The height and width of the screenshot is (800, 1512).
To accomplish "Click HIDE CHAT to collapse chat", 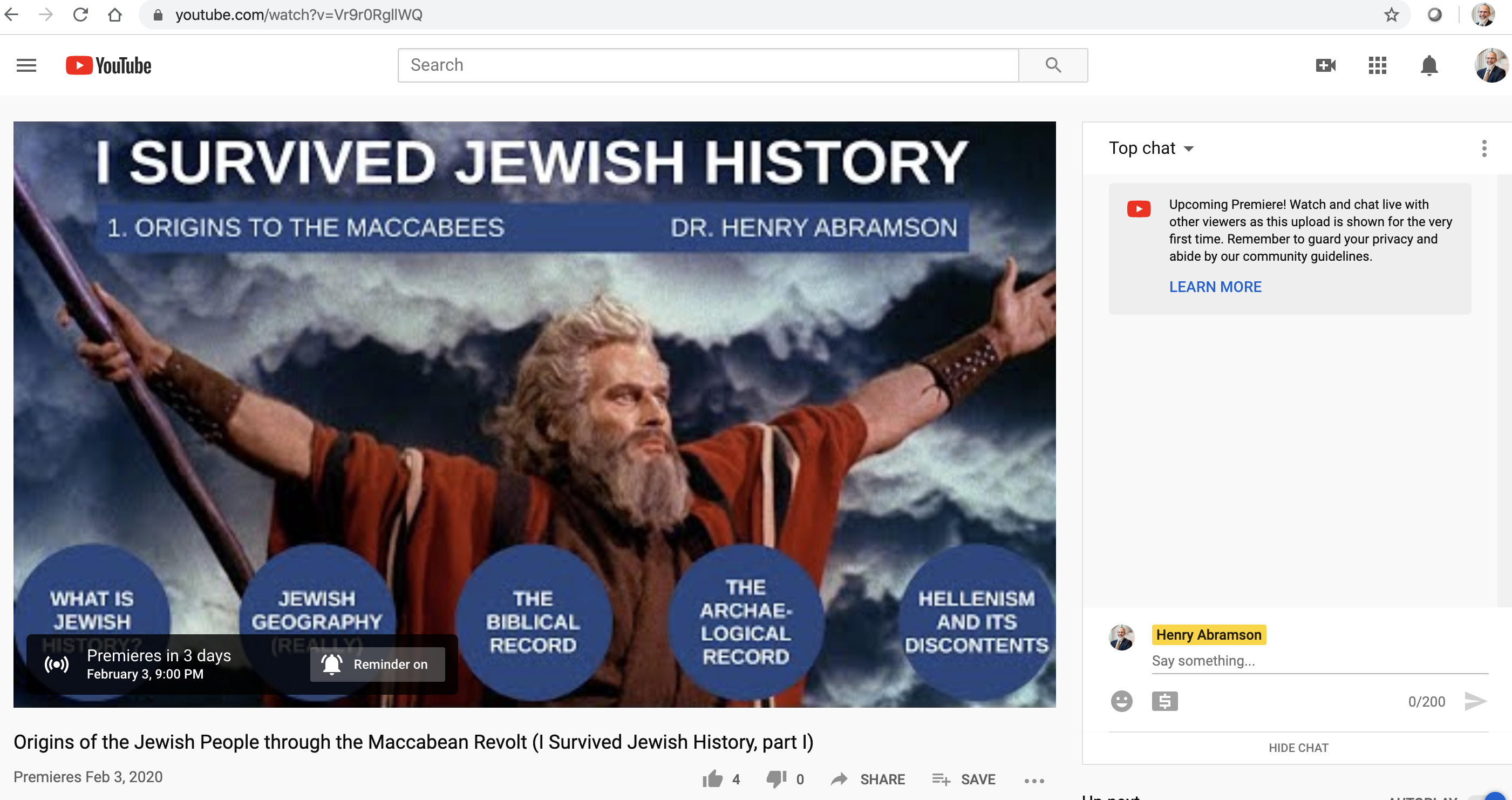I will (1299, 747).
